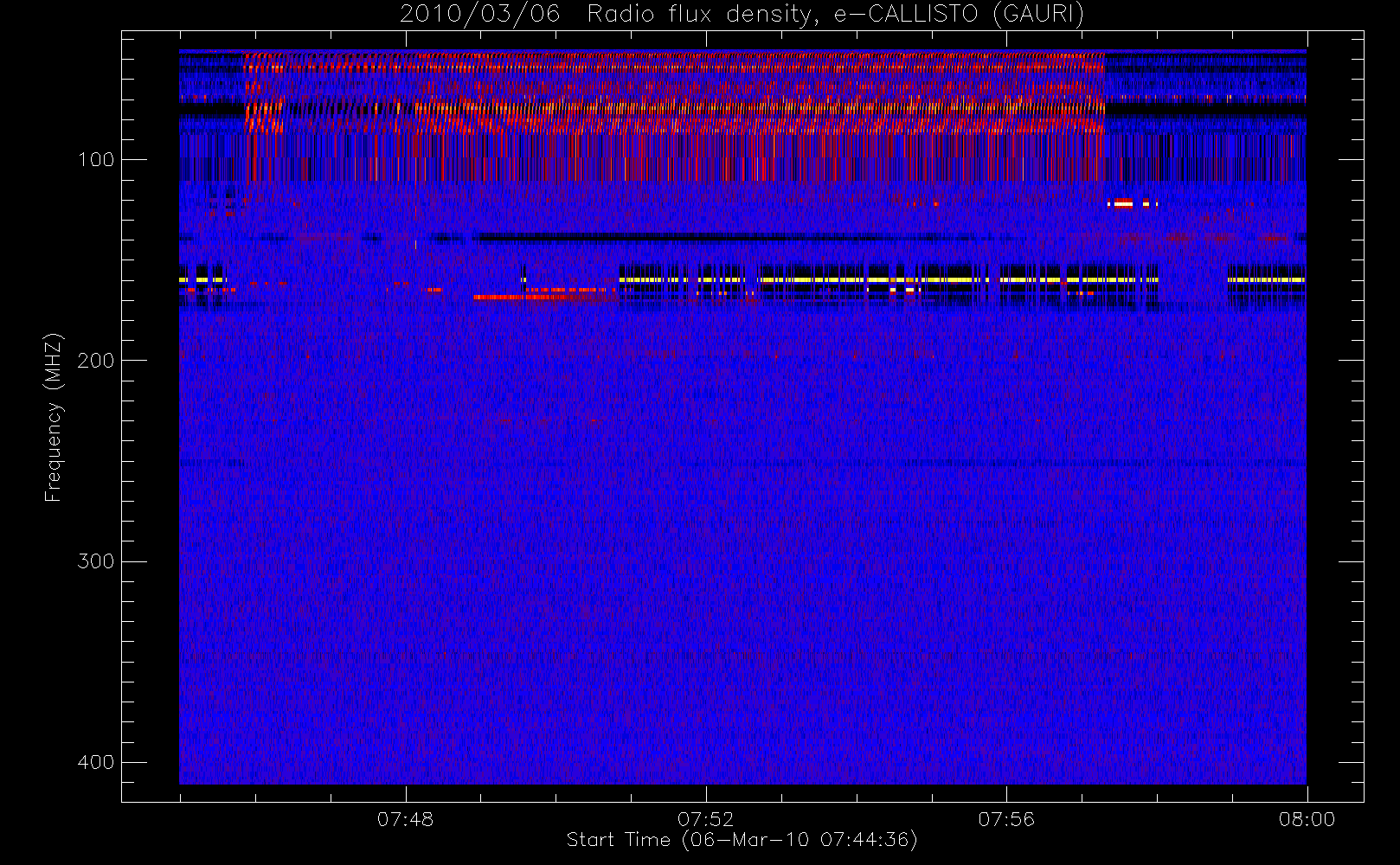The height and width of the screenshot is (865, 1400).
Task: Click the 400 frequency tick label
Action: point(95,762)
